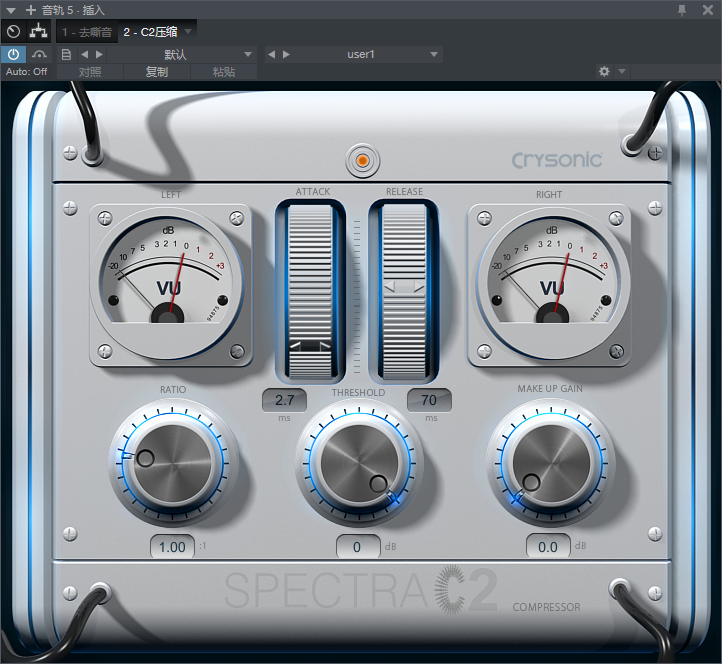722x664 pixels.
Task: Click the MAKE UP GAIN knob
Action: (x=551, y=463)
